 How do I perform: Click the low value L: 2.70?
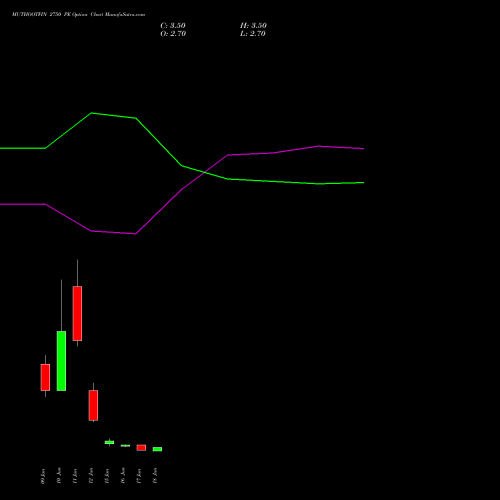(253, 34)
